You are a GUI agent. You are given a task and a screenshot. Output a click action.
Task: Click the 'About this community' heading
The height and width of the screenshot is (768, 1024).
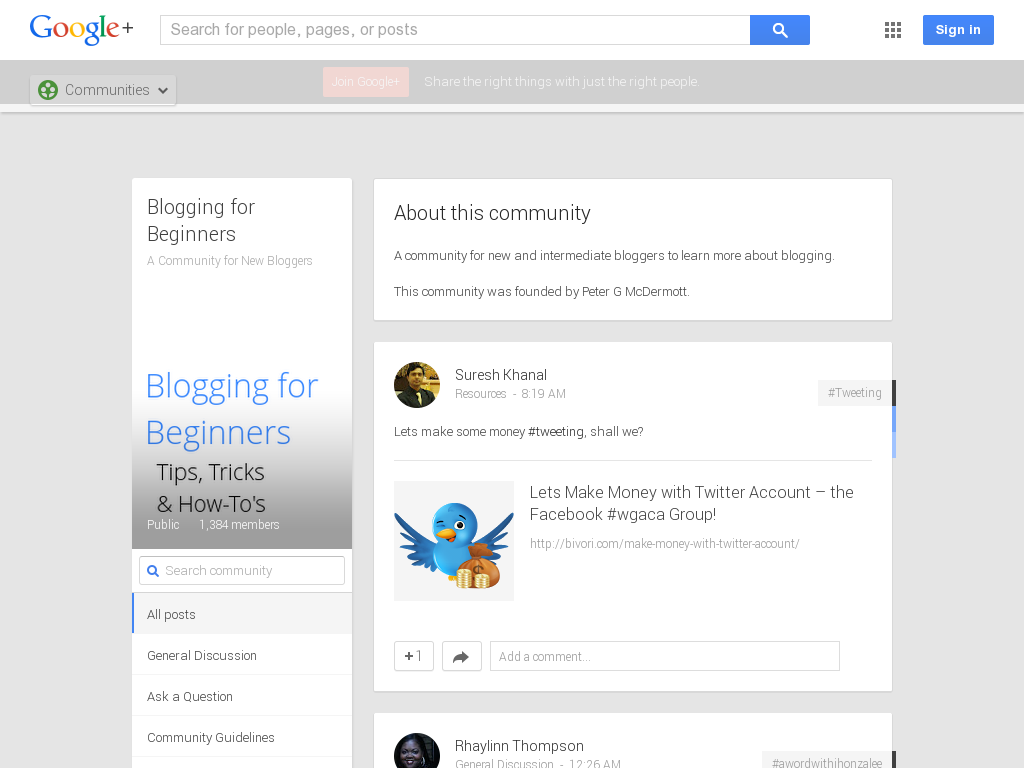[492, 213]
